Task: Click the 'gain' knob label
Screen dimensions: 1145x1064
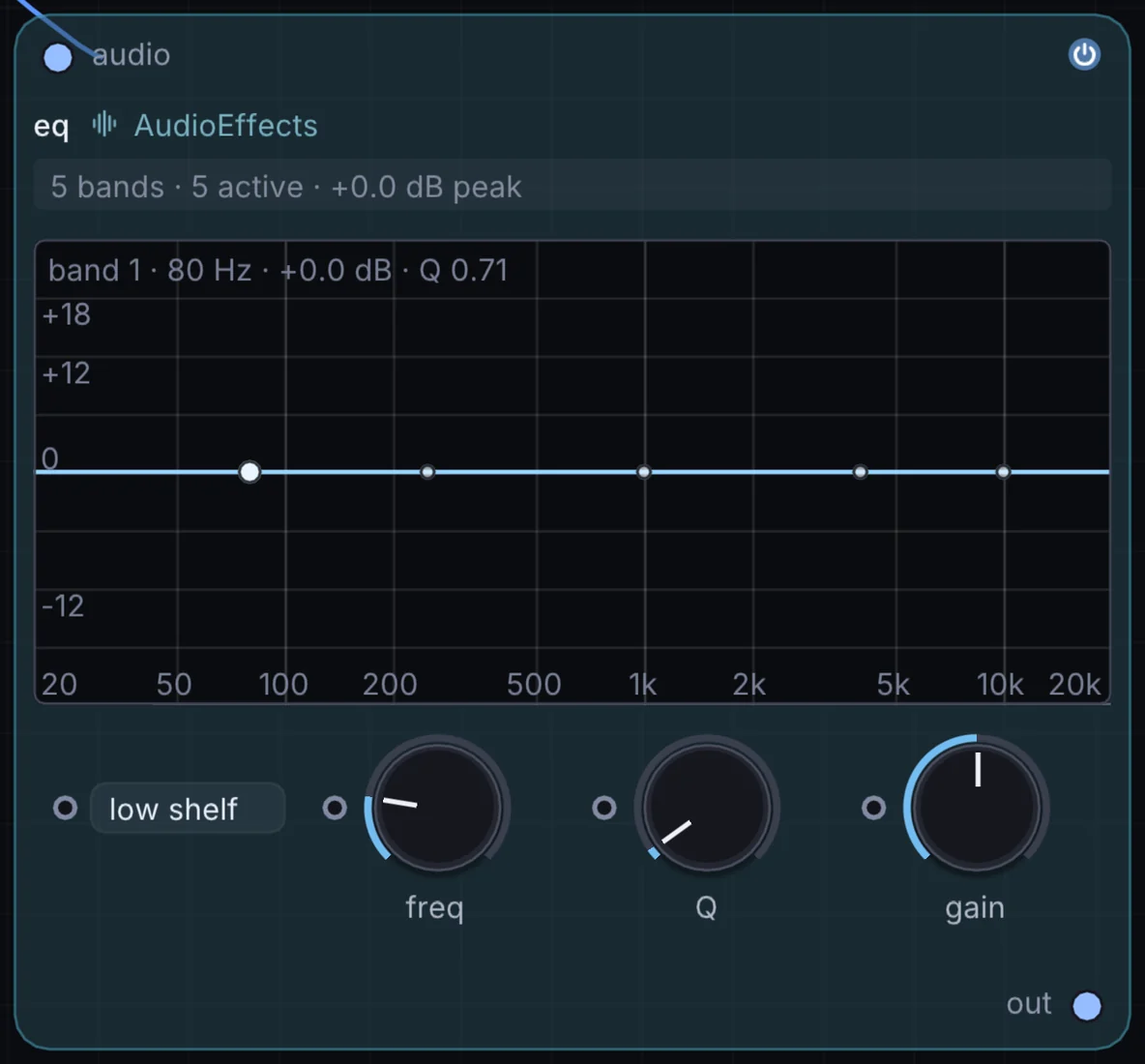Action: [975, 909]
